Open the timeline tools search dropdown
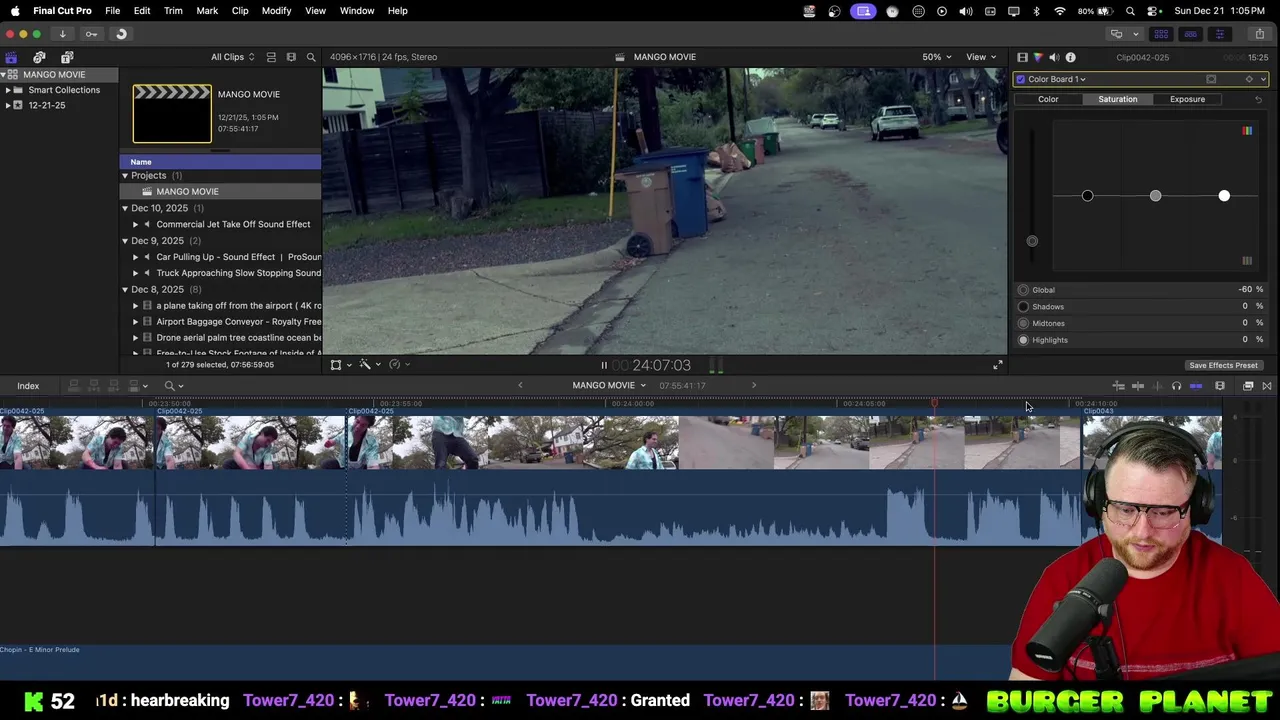 tap(174, 386)
